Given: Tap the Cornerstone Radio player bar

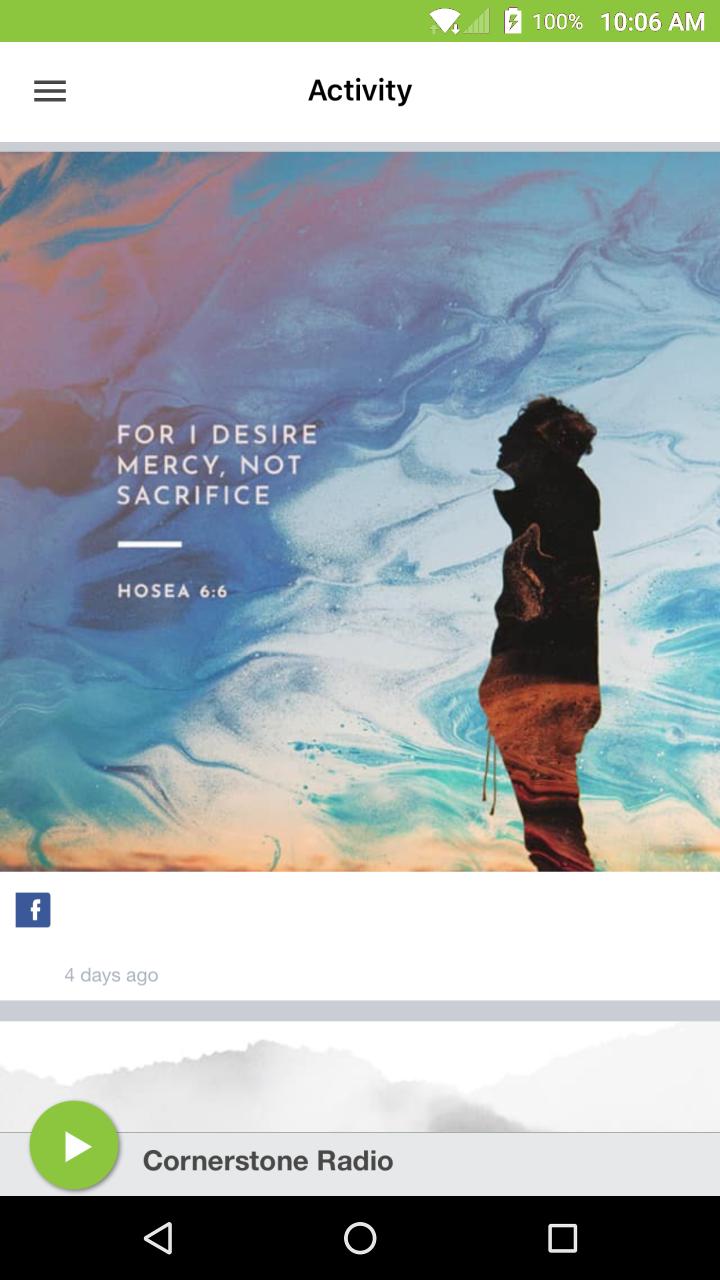Looking at the screenshot, I should click(360, 1163).
